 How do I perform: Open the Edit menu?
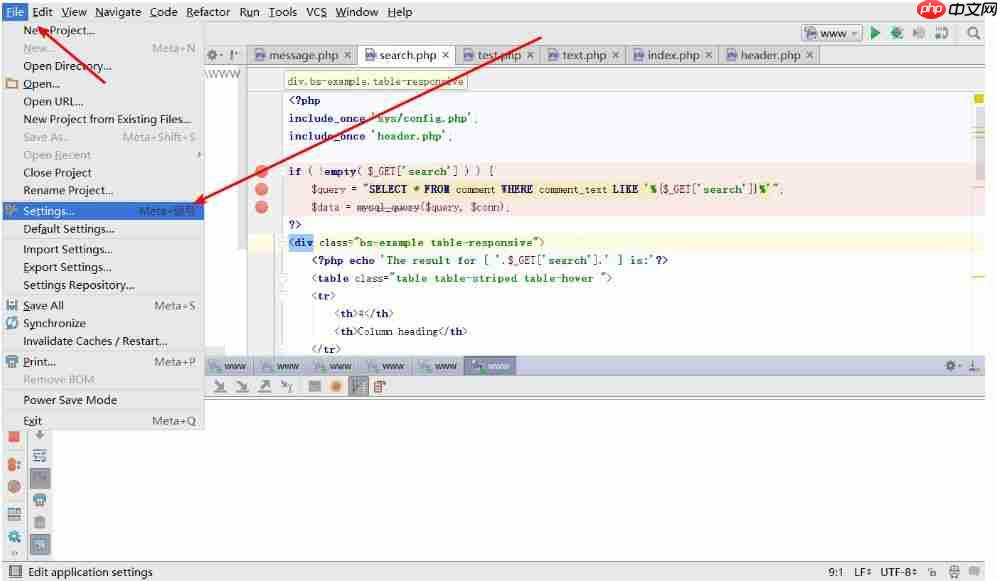point(42,12)
